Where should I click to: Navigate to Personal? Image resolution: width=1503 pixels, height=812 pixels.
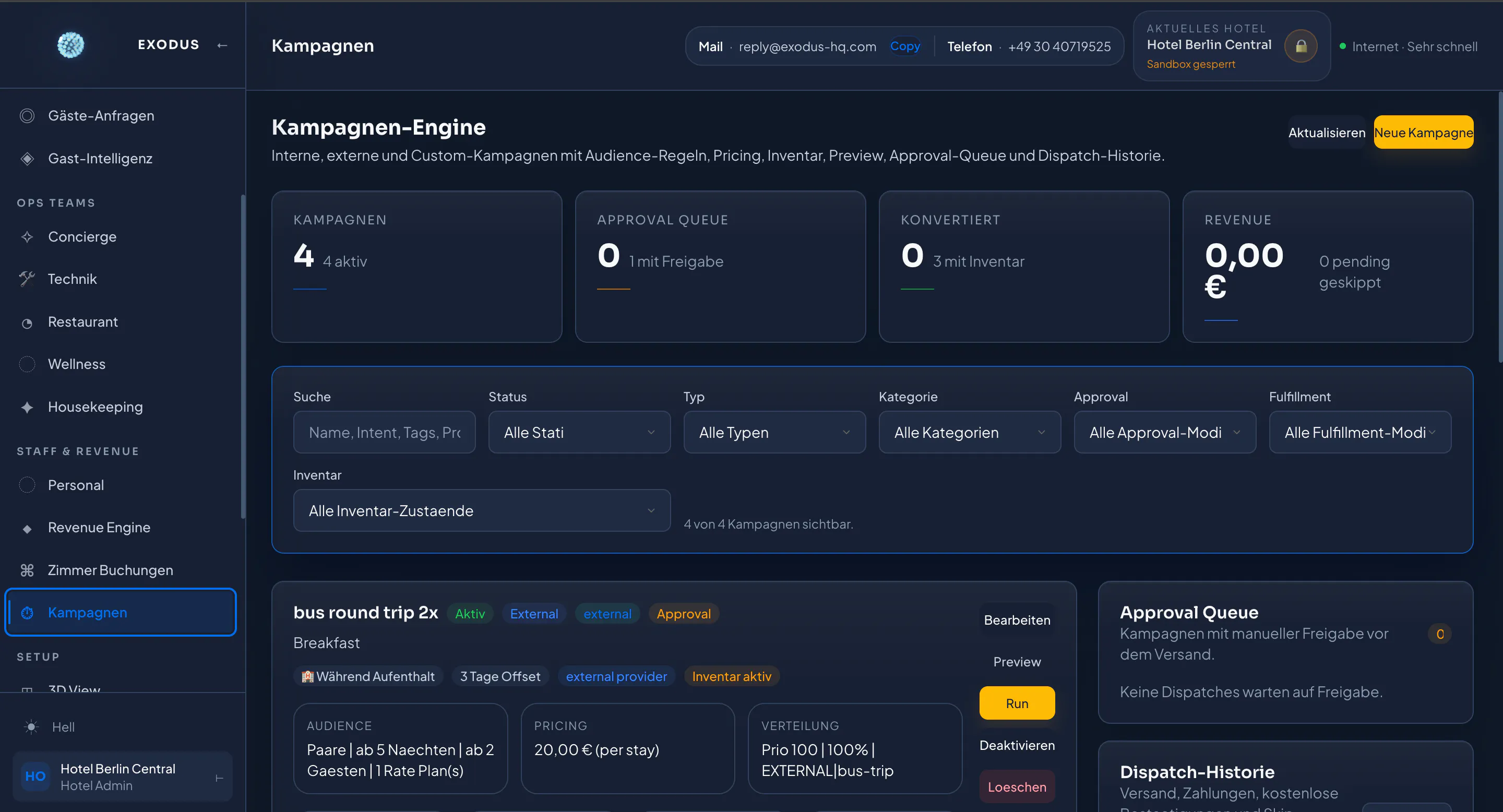point(120,485)
